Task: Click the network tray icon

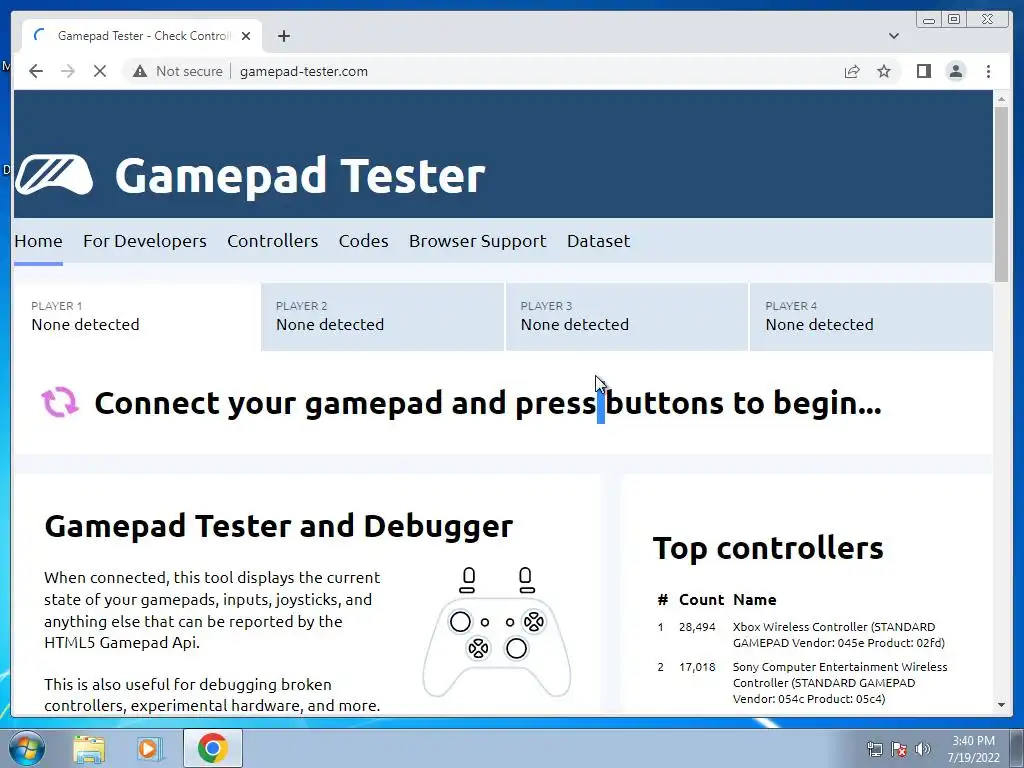Action: 874,749
